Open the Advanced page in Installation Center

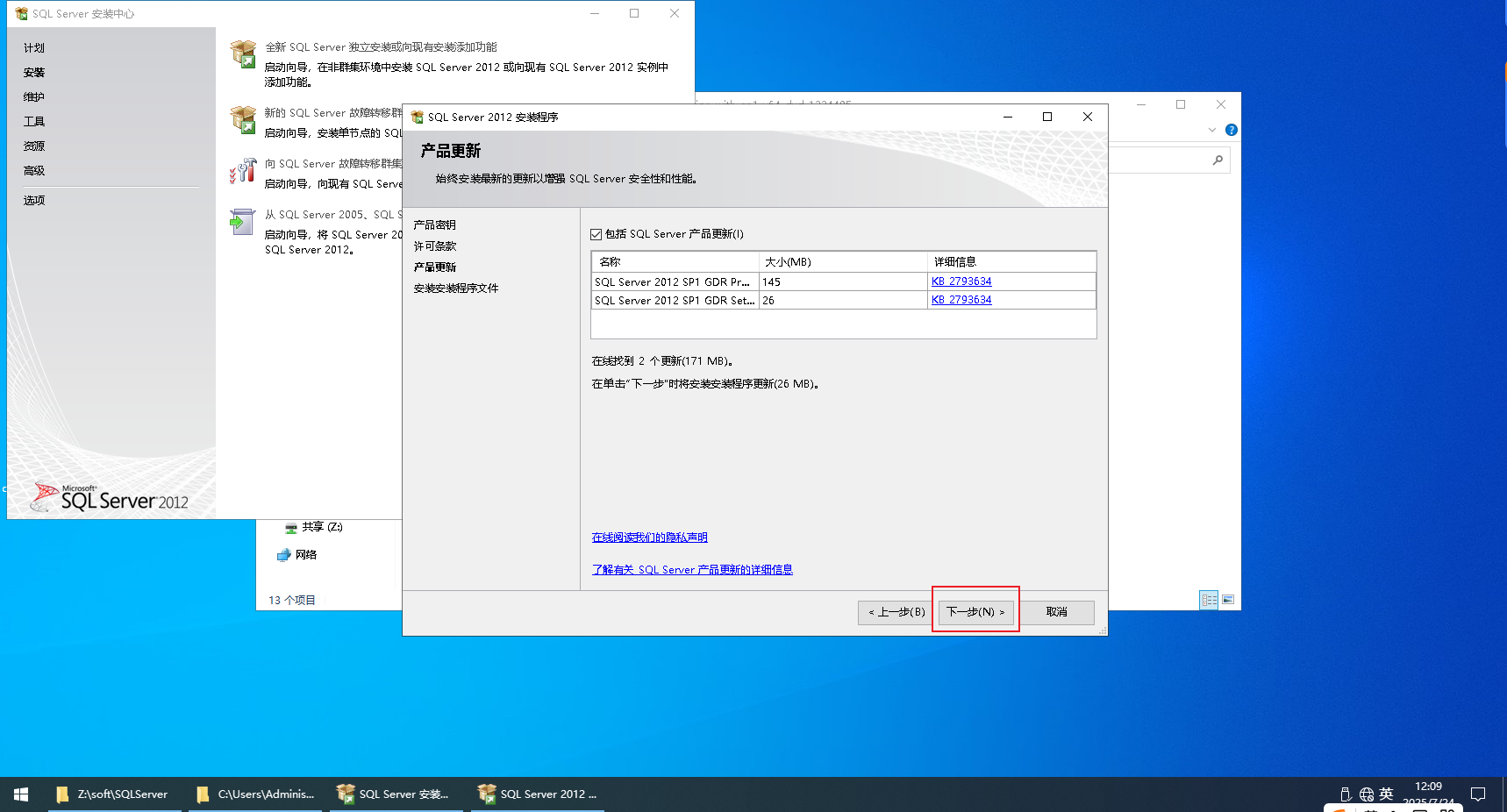coord(34,171)
